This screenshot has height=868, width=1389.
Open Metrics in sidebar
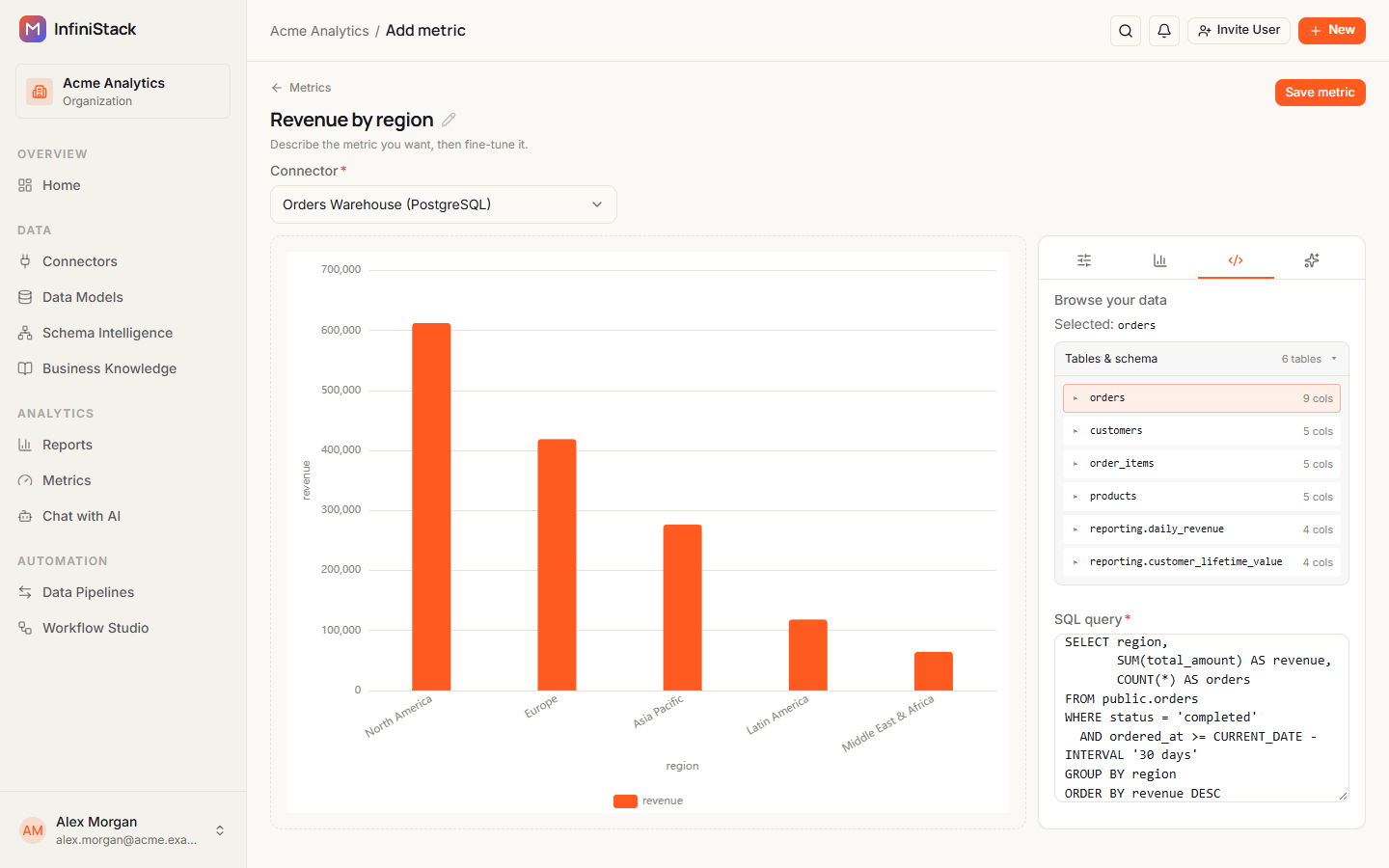tap(123, 480)
